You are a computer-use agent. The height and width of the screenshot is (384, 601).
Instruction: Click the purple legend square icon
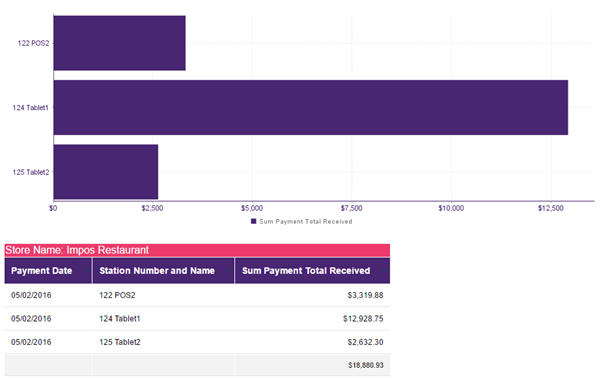click(x=253, y=221)
